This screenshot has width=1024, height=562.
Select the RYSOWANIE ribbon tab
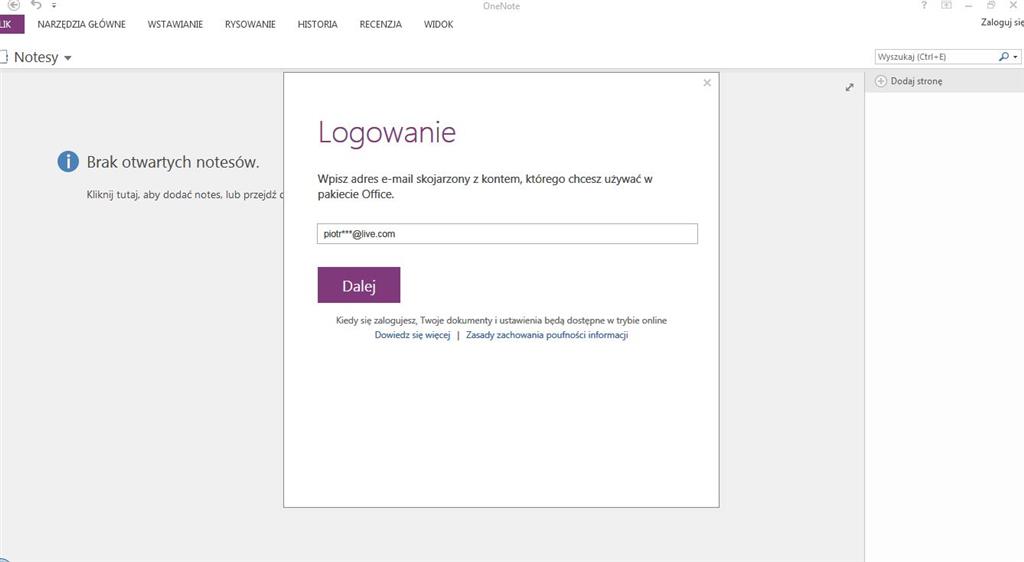click(250, 24)
